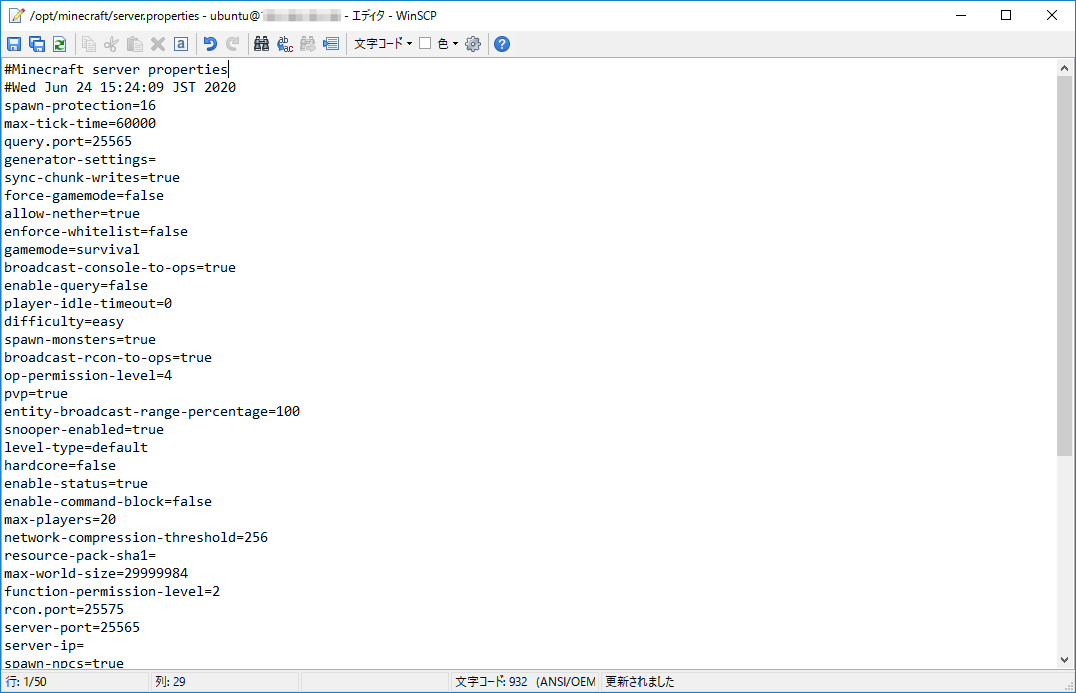Click the line 'max-world-size=29999984'
1076x693 pixels.
click(x=96, y=574)
